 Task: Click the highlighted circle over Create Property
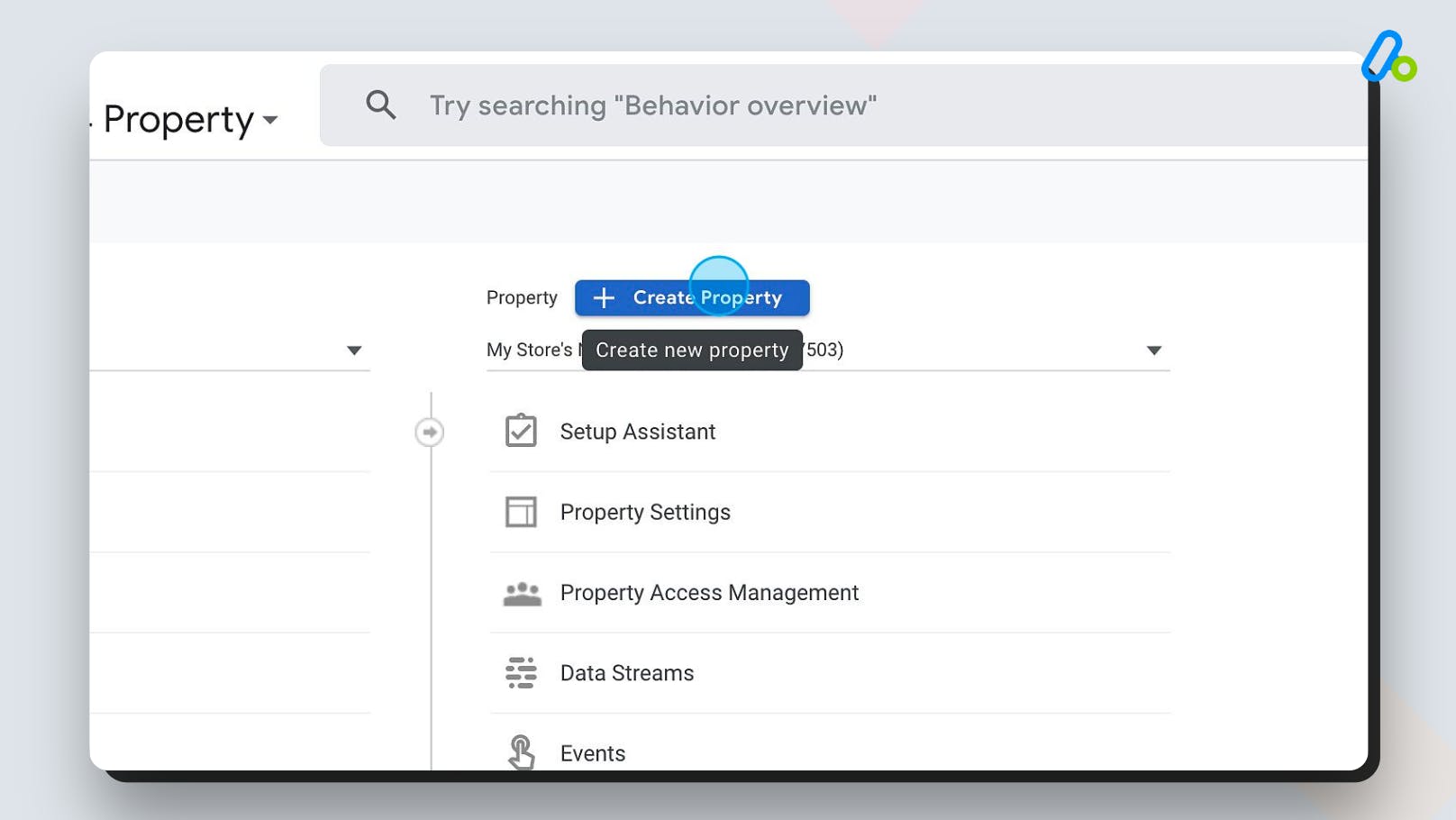[719, 286]
